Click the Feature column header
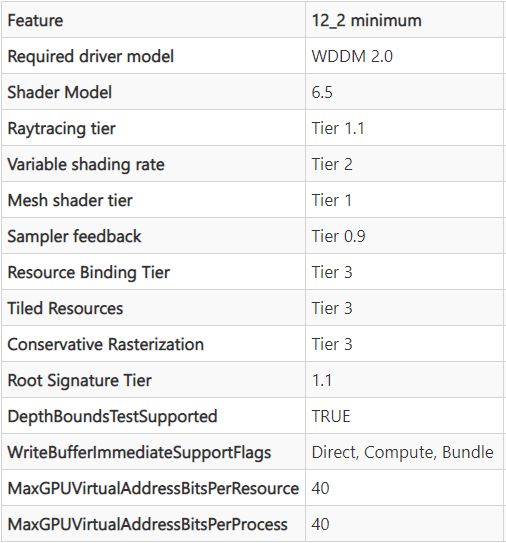Image resolution: width=506 pixels, height=543 pixels. point(35,20)
